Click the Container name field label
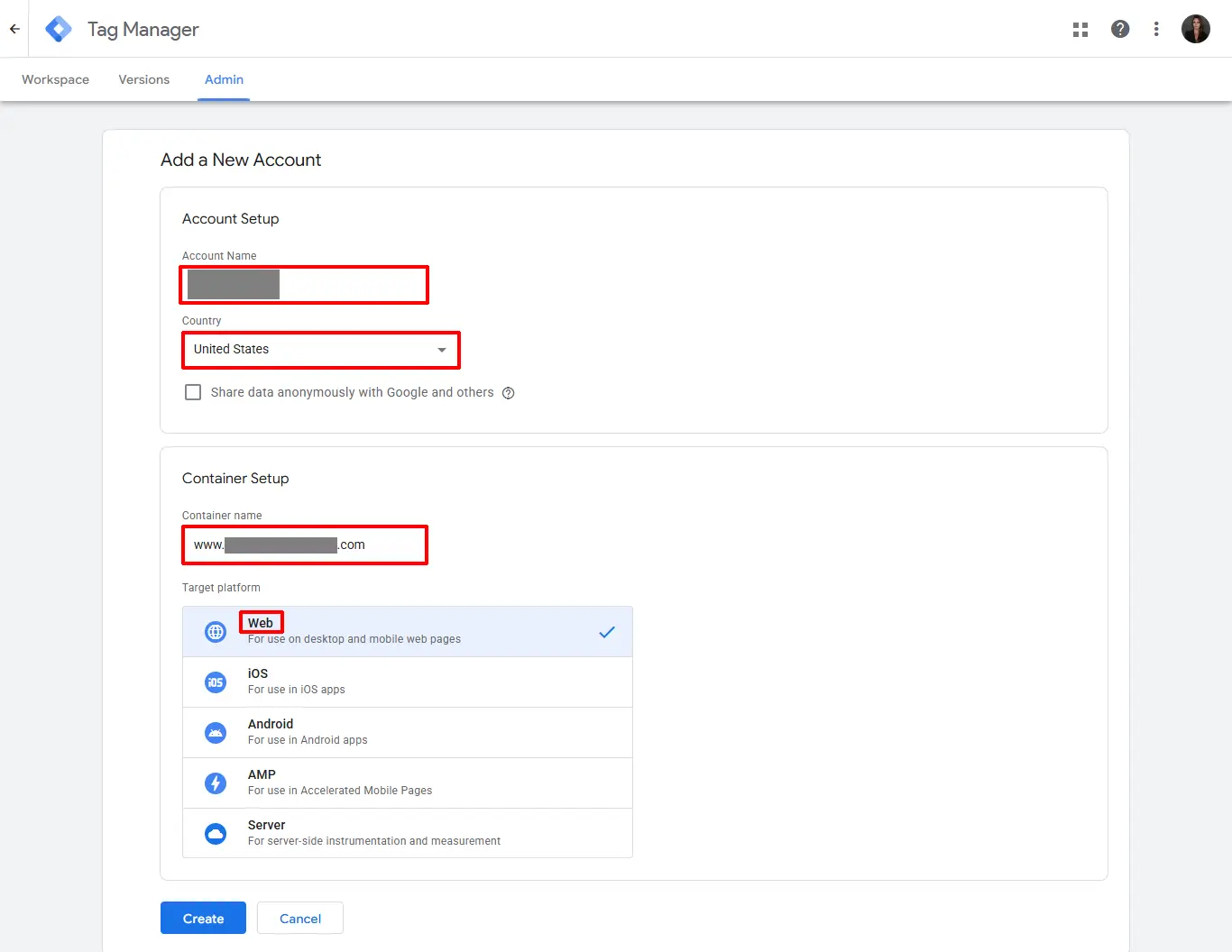Image resolution: width=1232 pixels, height=952 pixels. pyautogui.click(x=222, y=516)
